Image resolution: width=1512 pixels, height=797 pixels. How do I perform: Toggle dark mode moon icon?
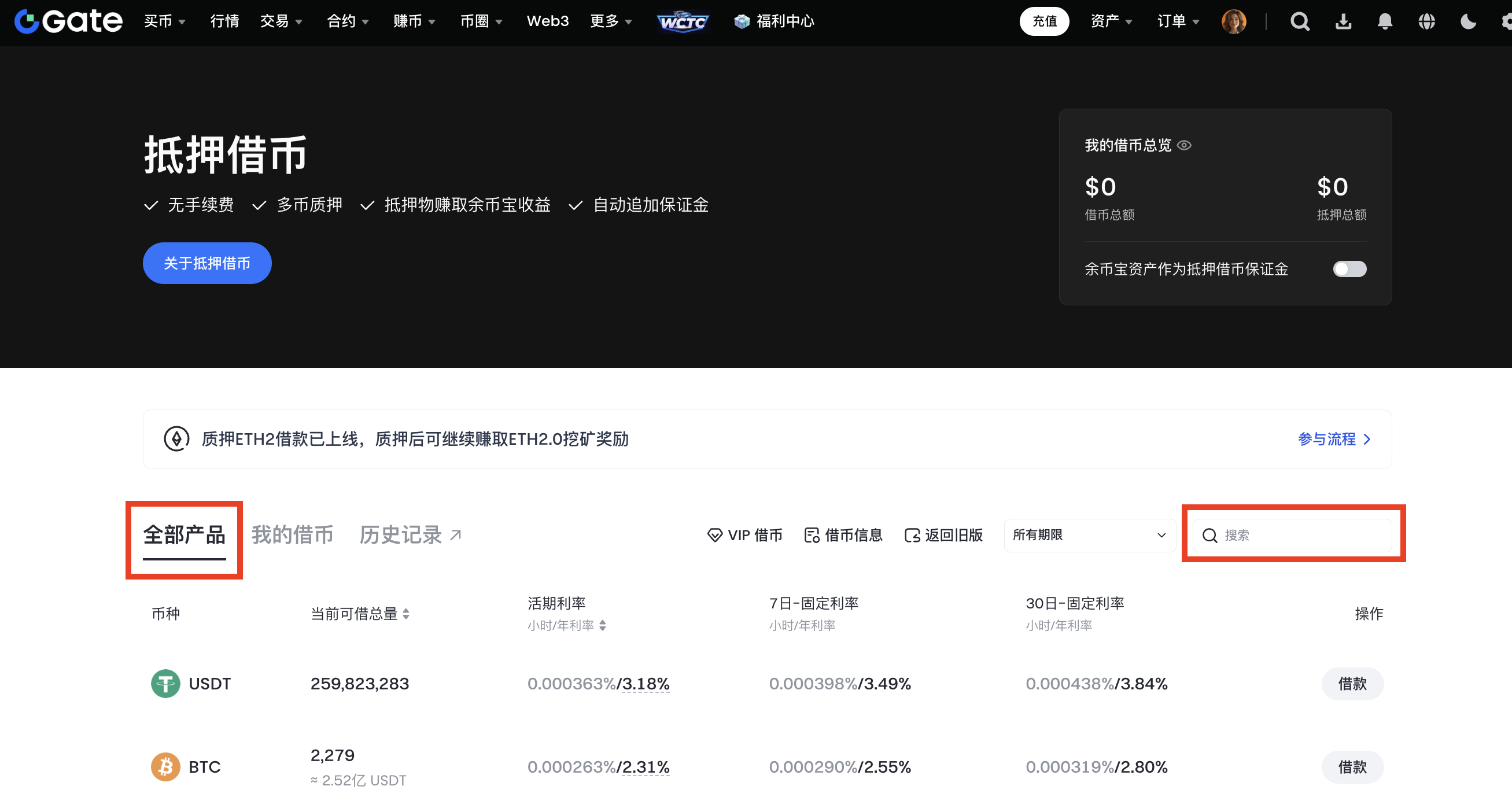1468,21
